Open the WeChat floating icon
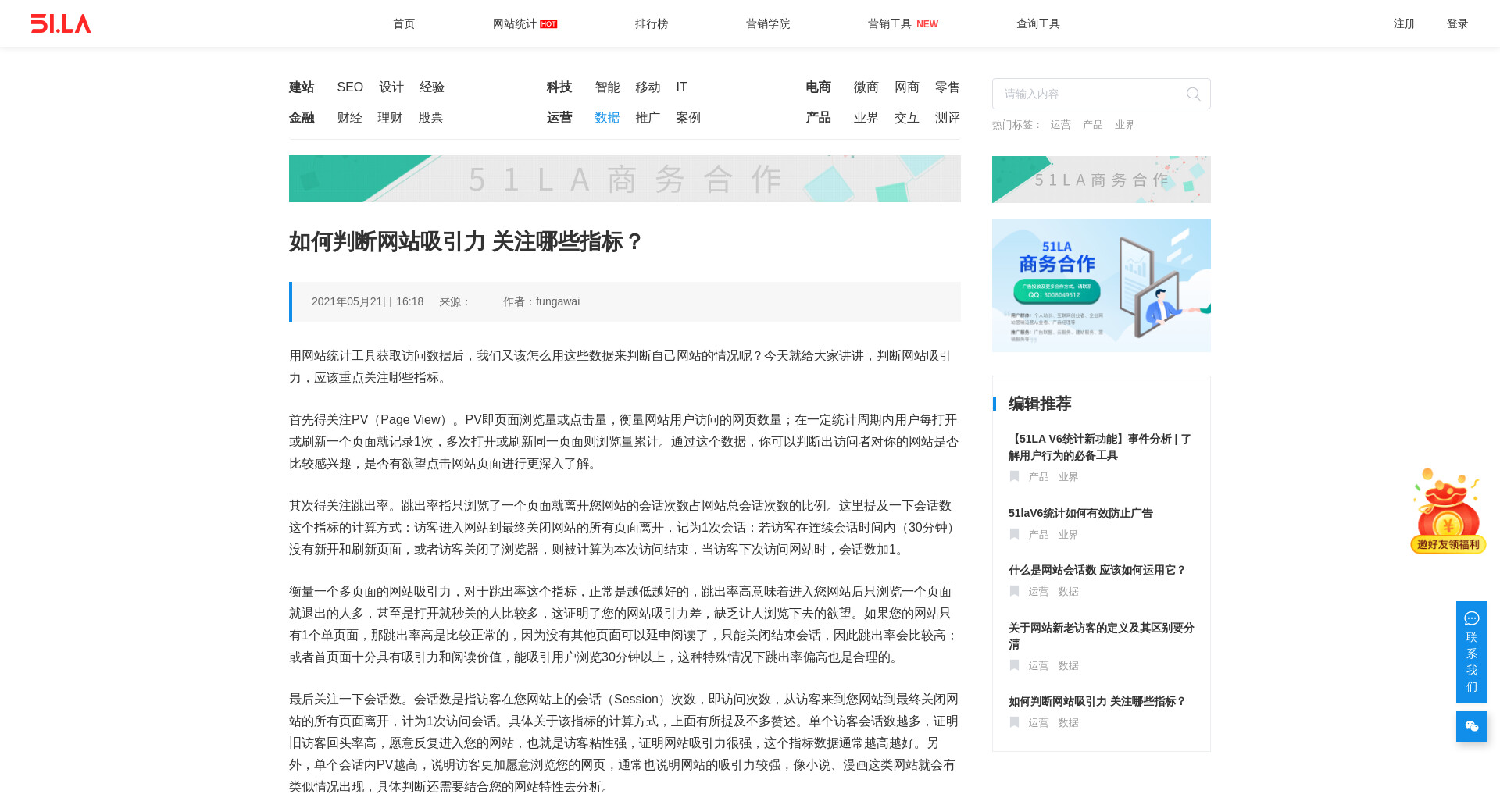The width and height of the screenshot is (1500, 812). 1471,726
